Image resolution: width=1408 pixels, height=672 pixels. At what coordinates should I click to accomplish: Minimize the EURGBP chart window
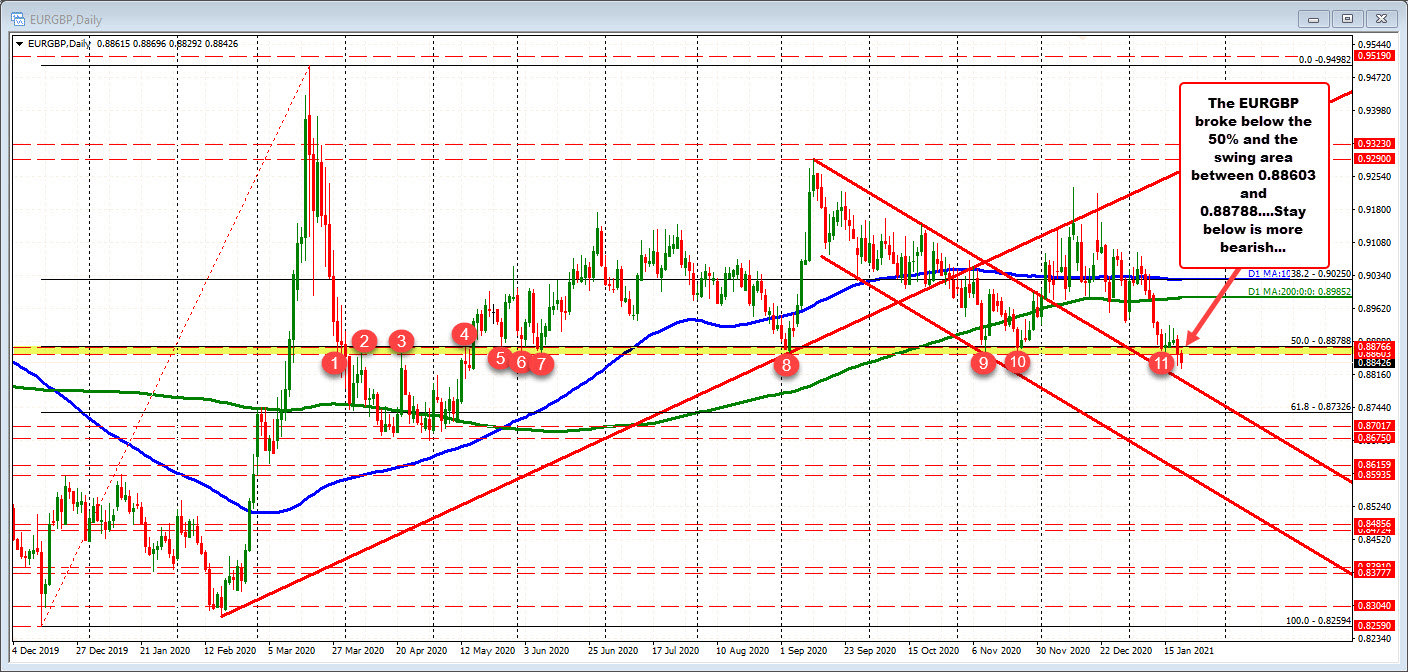1312,19
